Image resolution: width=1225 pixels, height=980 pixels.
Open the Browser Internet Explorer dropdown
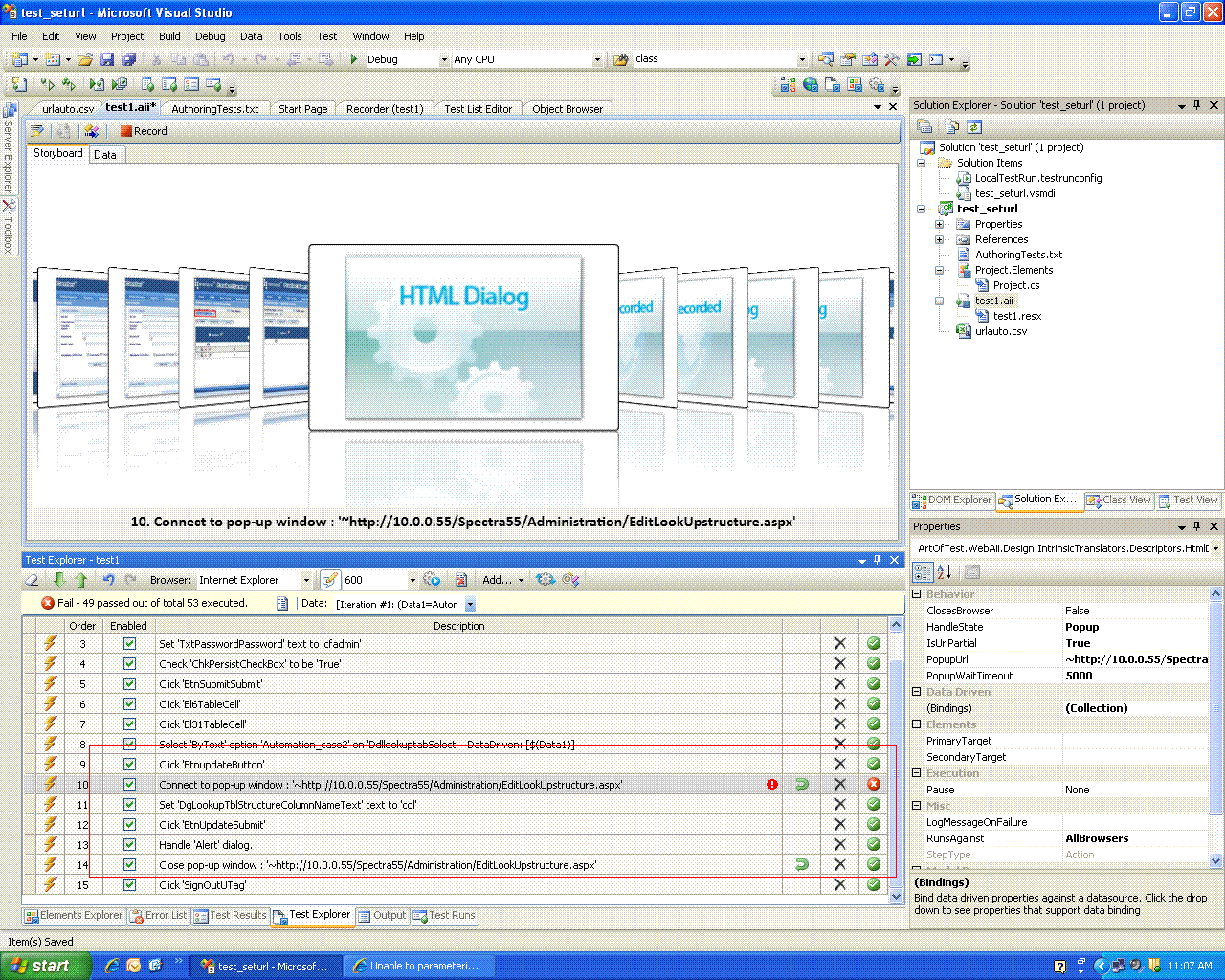(x=306, y=580)
